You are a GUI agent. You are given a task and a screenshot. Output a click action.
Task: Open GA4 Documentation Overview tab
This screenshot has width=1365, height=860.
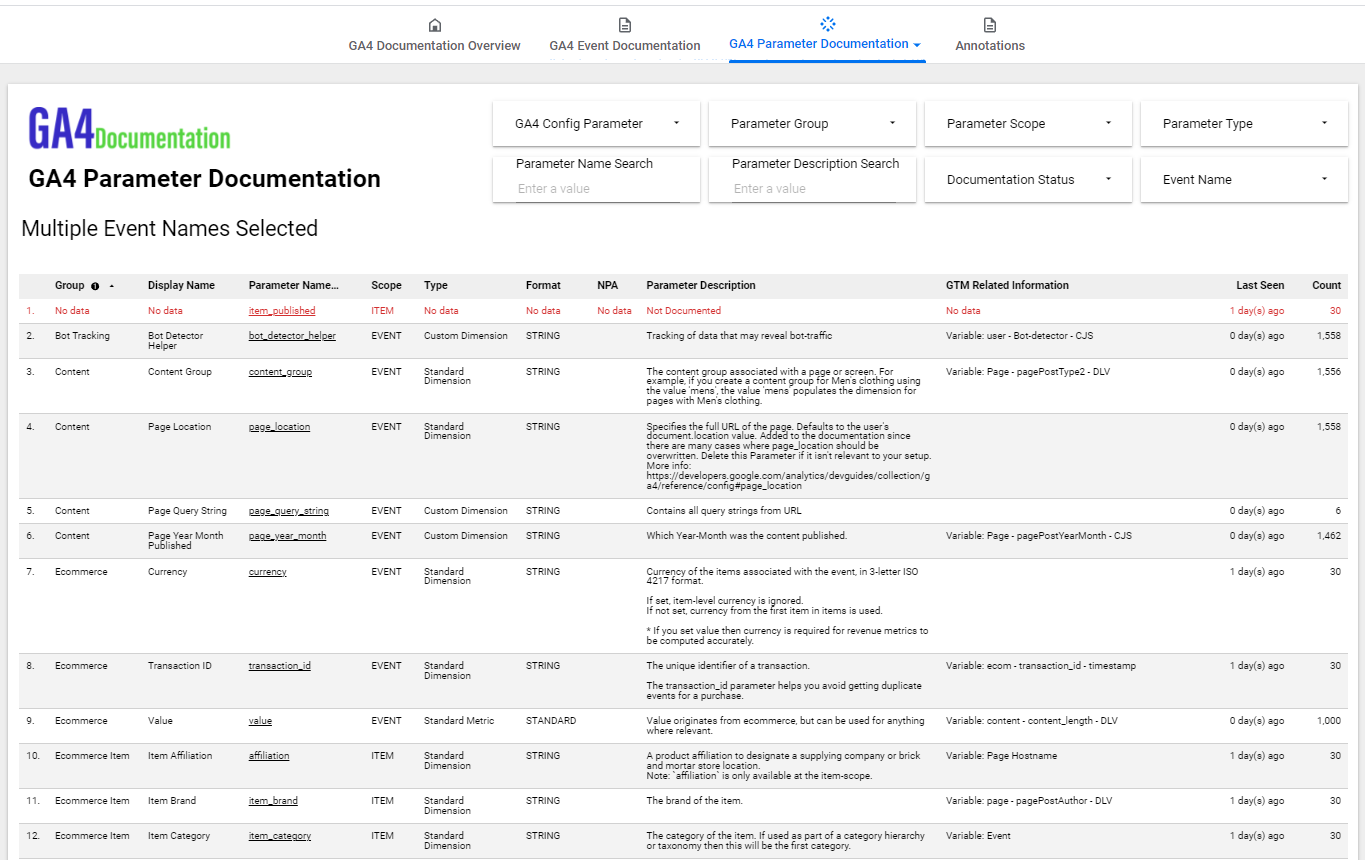(434, 46)
